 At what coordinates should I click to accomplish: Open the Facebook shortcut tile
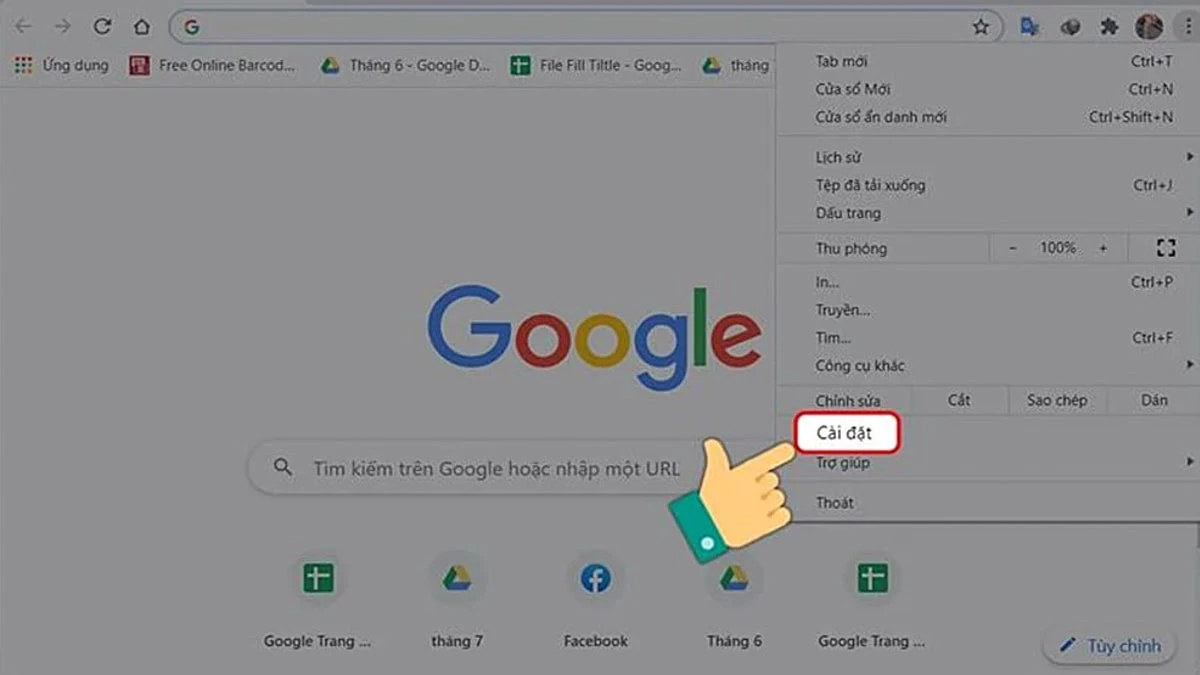coord(595,600)
